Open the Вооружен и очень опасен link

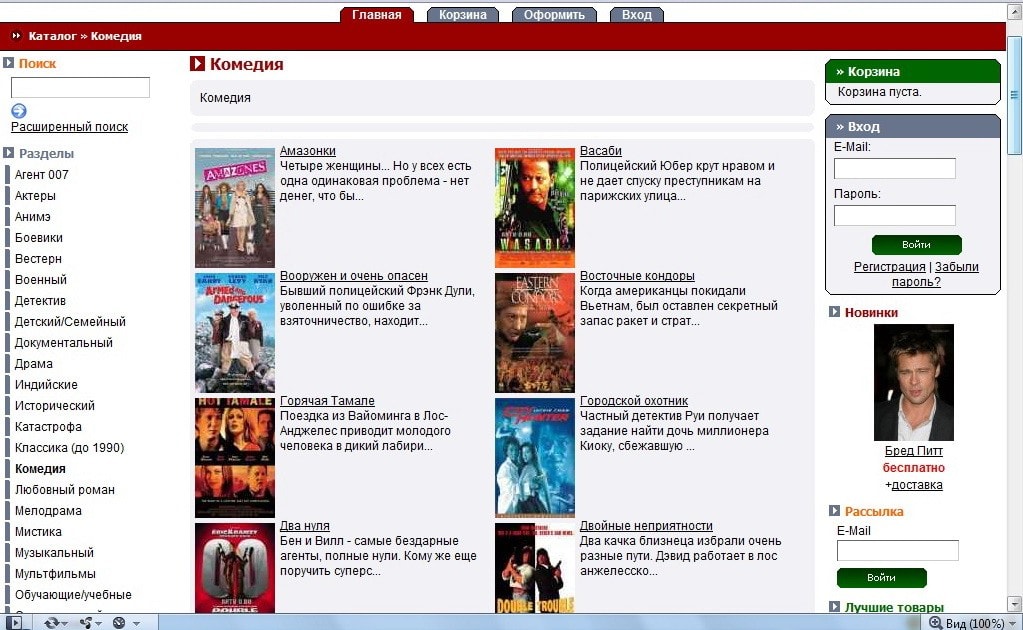354,276
